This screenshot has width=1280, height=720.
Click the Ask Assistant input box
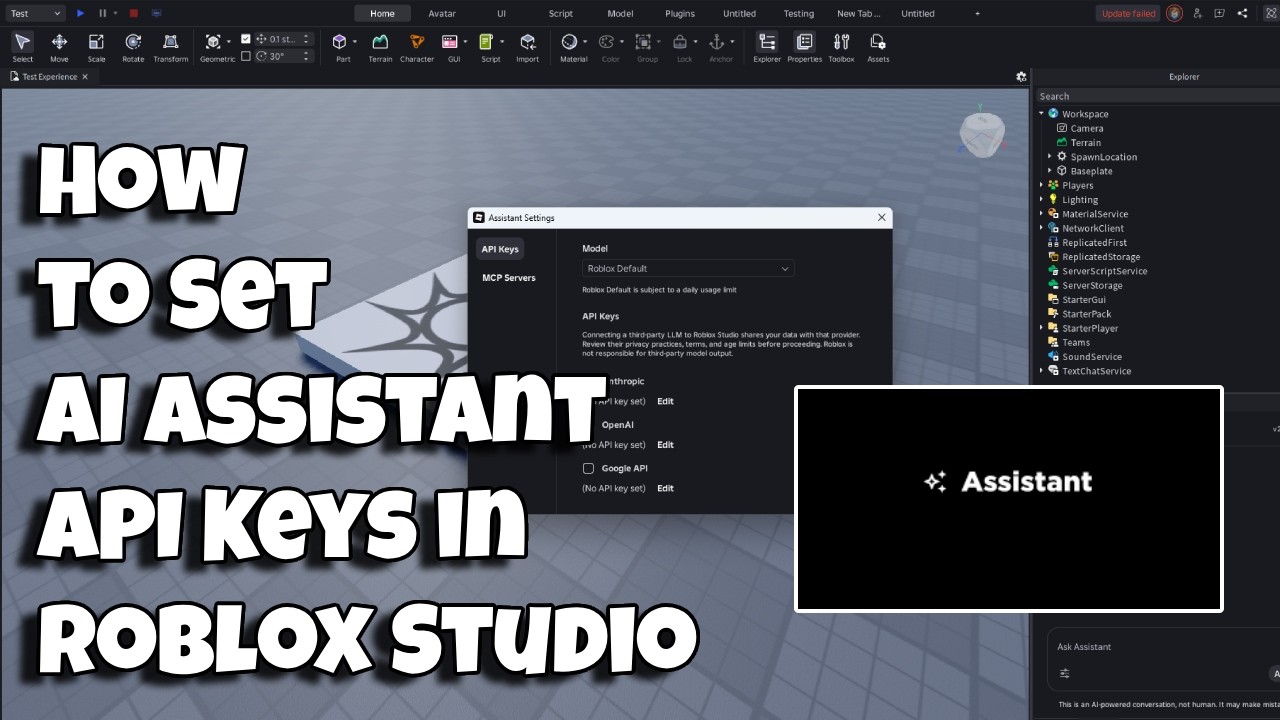tap(1163, 647)
